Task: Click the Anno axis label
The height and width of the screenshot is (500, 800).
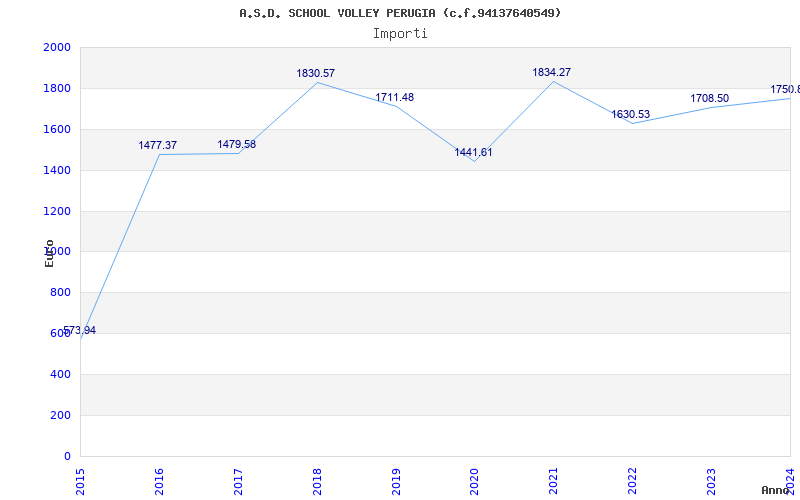Action: coord(774,490)
